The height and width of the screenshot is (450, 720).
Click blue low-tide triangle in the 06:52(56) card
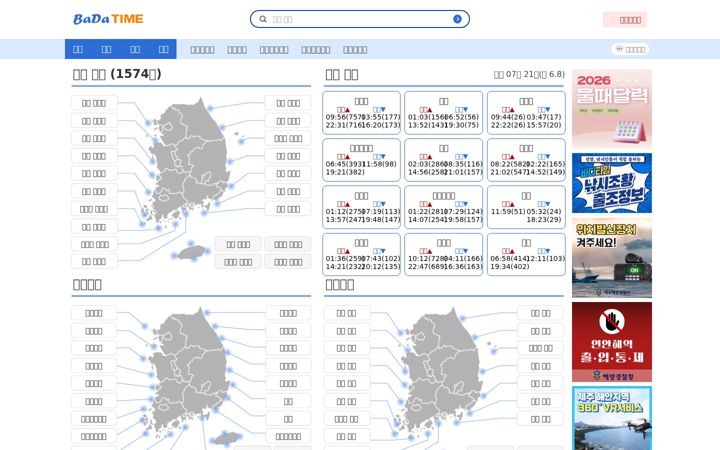coord(465,110)
